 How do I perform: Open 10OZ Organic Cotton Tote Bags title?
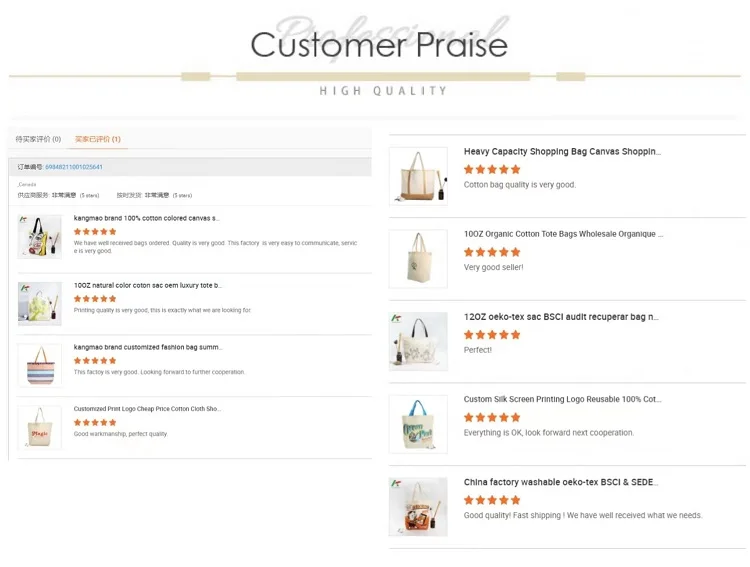point(563,234)
